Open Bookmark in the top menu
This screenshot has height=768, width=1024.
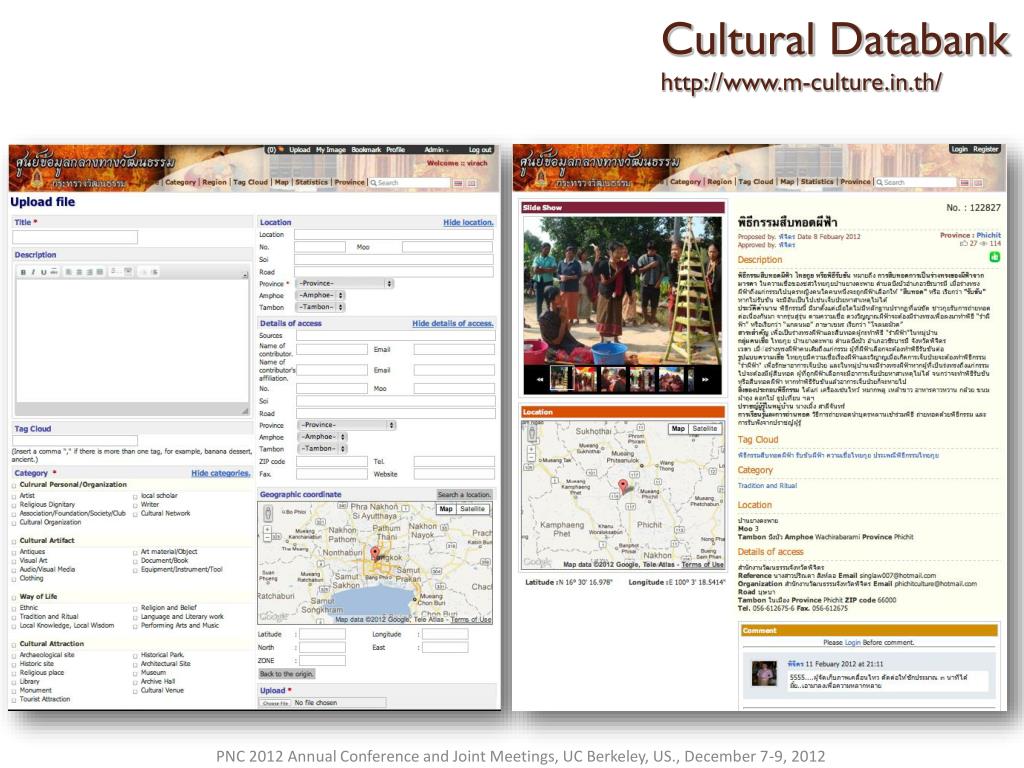click(x=366, y=150)
